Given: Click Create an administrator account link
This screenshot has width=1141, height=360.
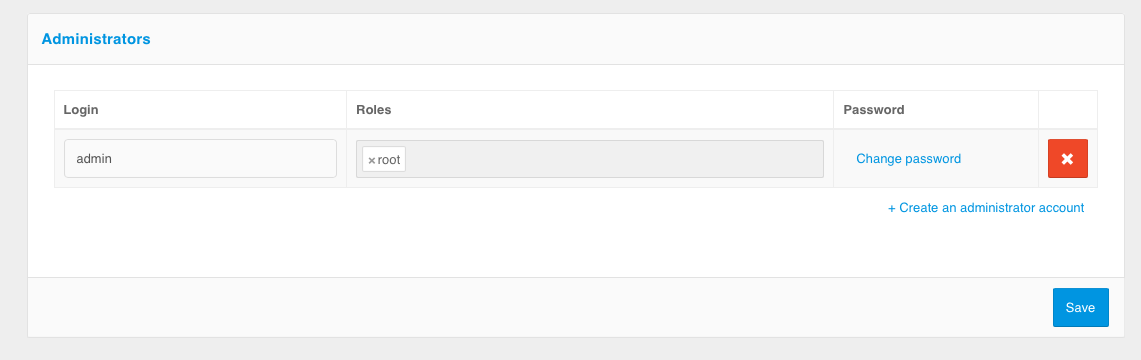Looking at the screenshot, I should 986,207.
